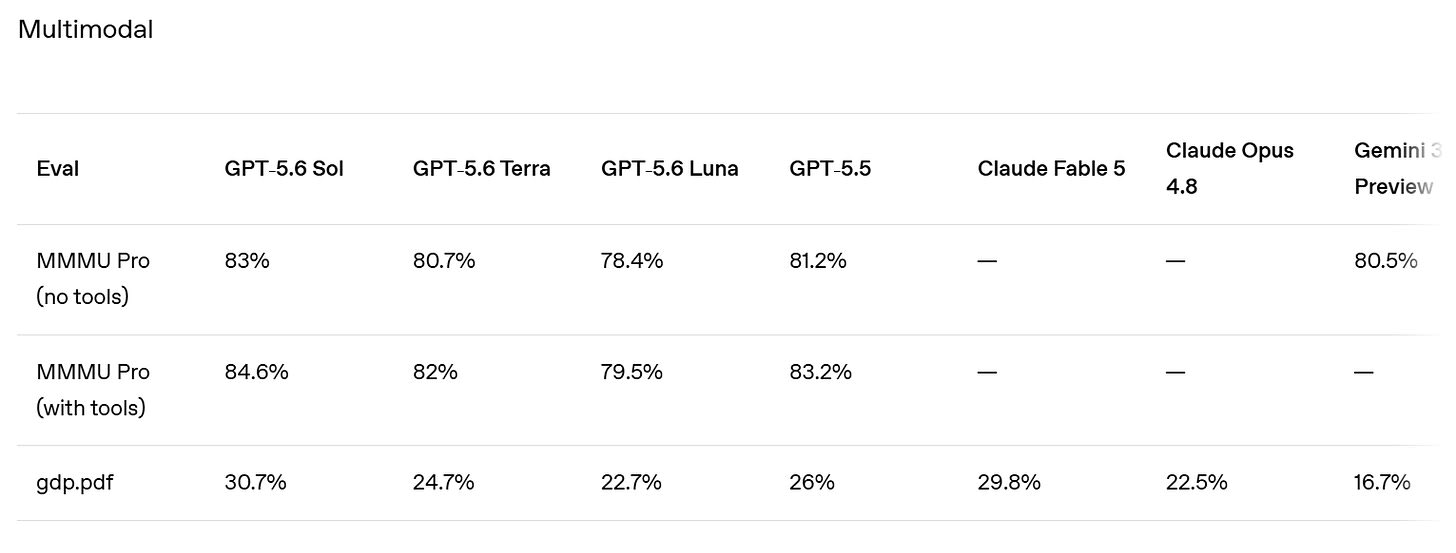The image size is (1456, 553).
Task: Click the GPT-5.6 Sol column header
Action: [x=284, y=169]
